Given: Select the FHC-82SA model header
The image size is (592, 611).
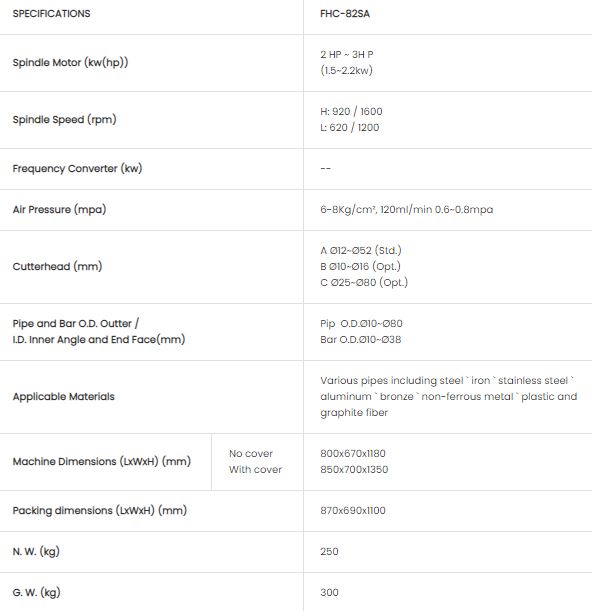Looking at the screenshot, I should pyautogui.click(x=345, y=14).
